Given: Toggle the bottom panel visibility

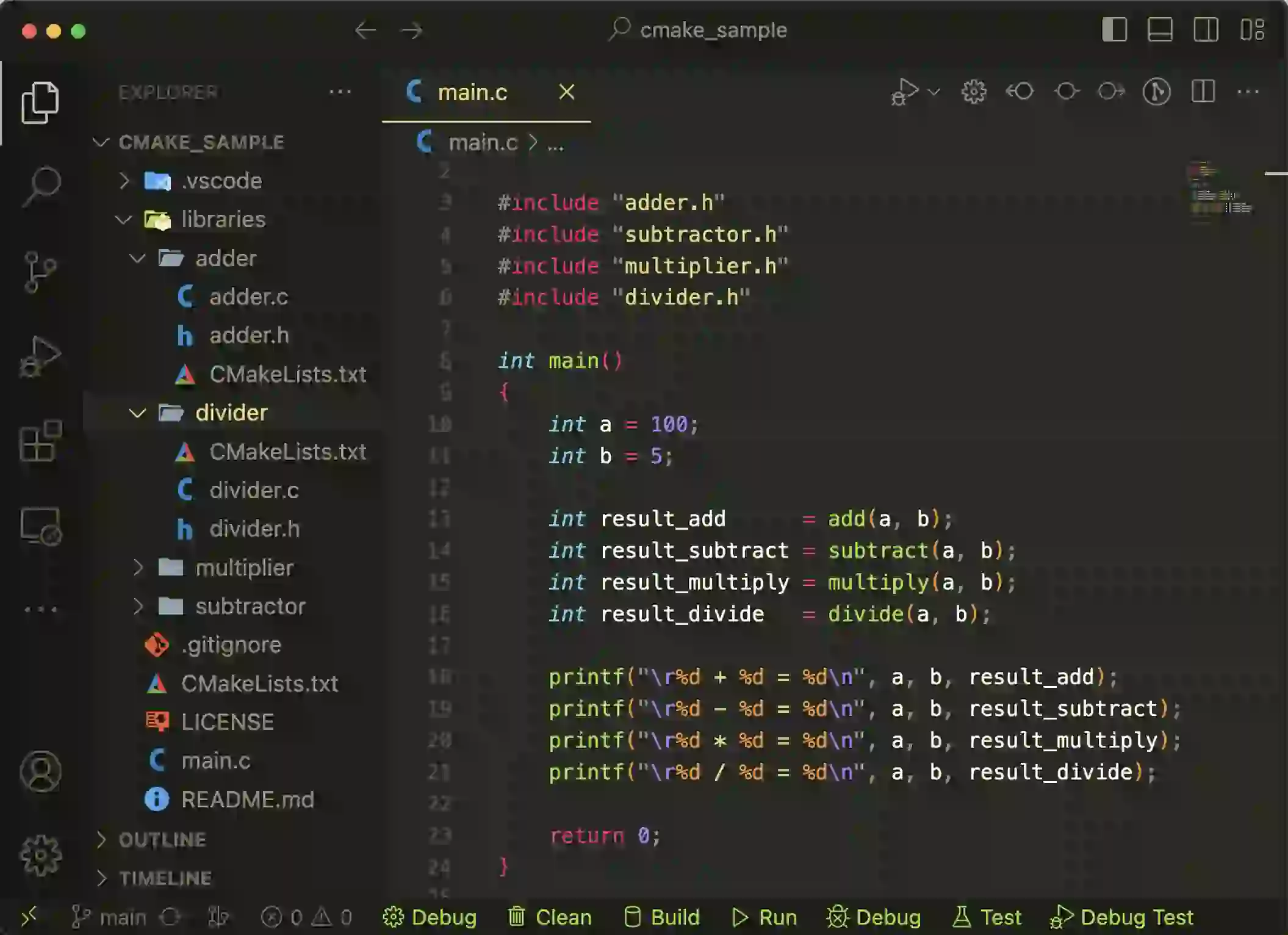Looking at the screenshot, I should tap(1161, 29).
